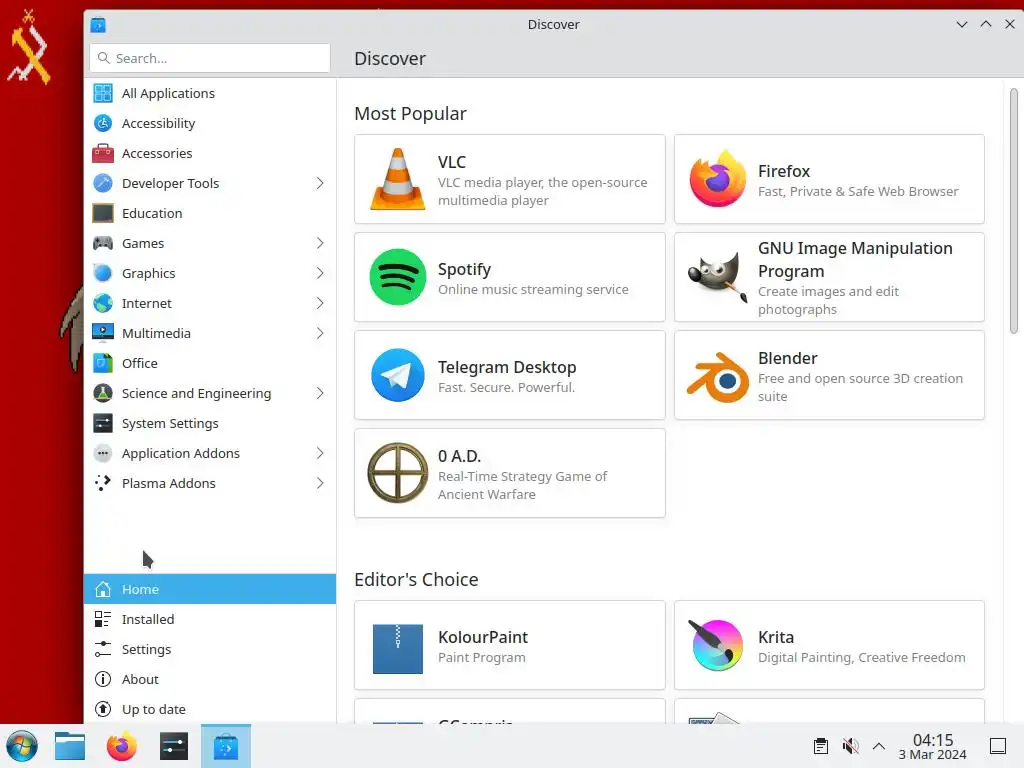Click the Developer Tools category icon

point(103,183)
